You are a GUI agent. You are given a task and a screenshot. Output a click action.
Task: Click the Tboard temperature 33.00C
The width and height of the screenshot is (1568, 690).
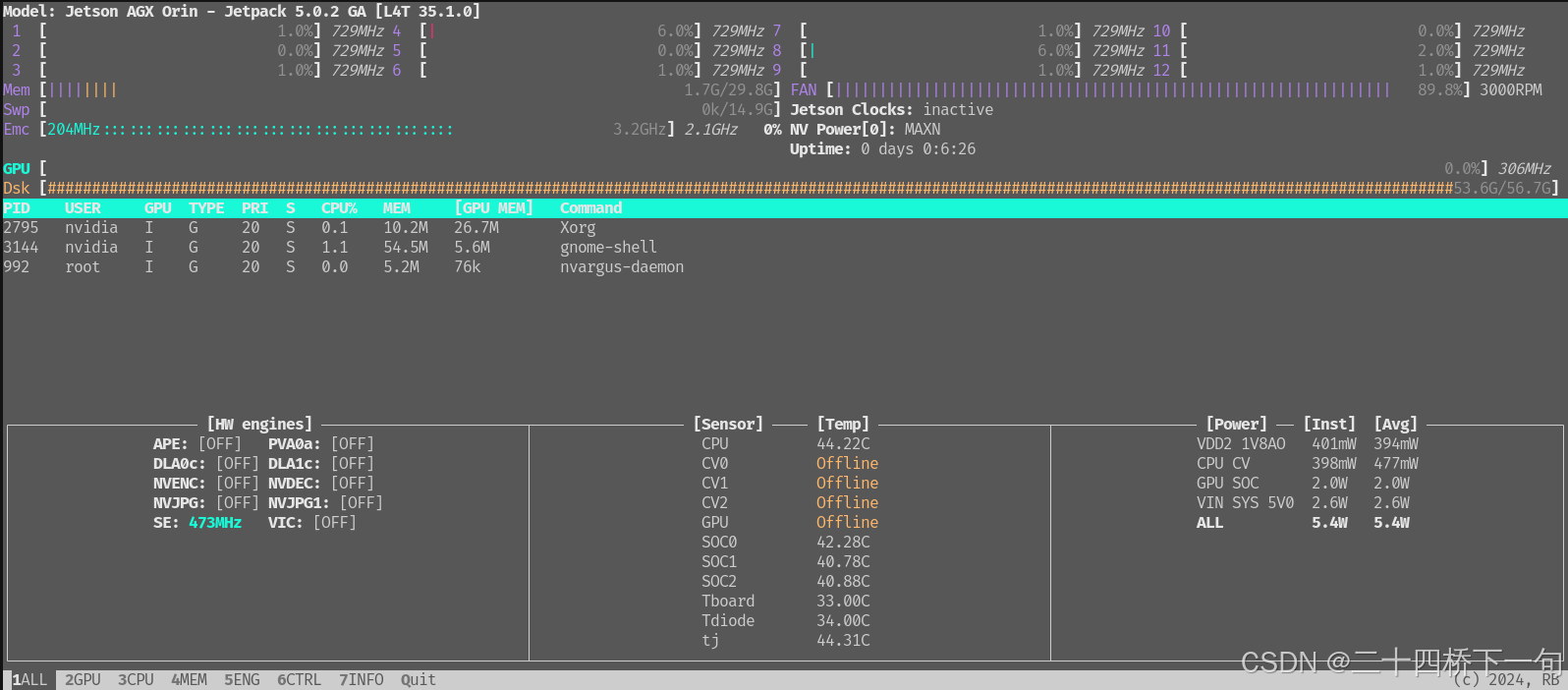click(843, 602)
